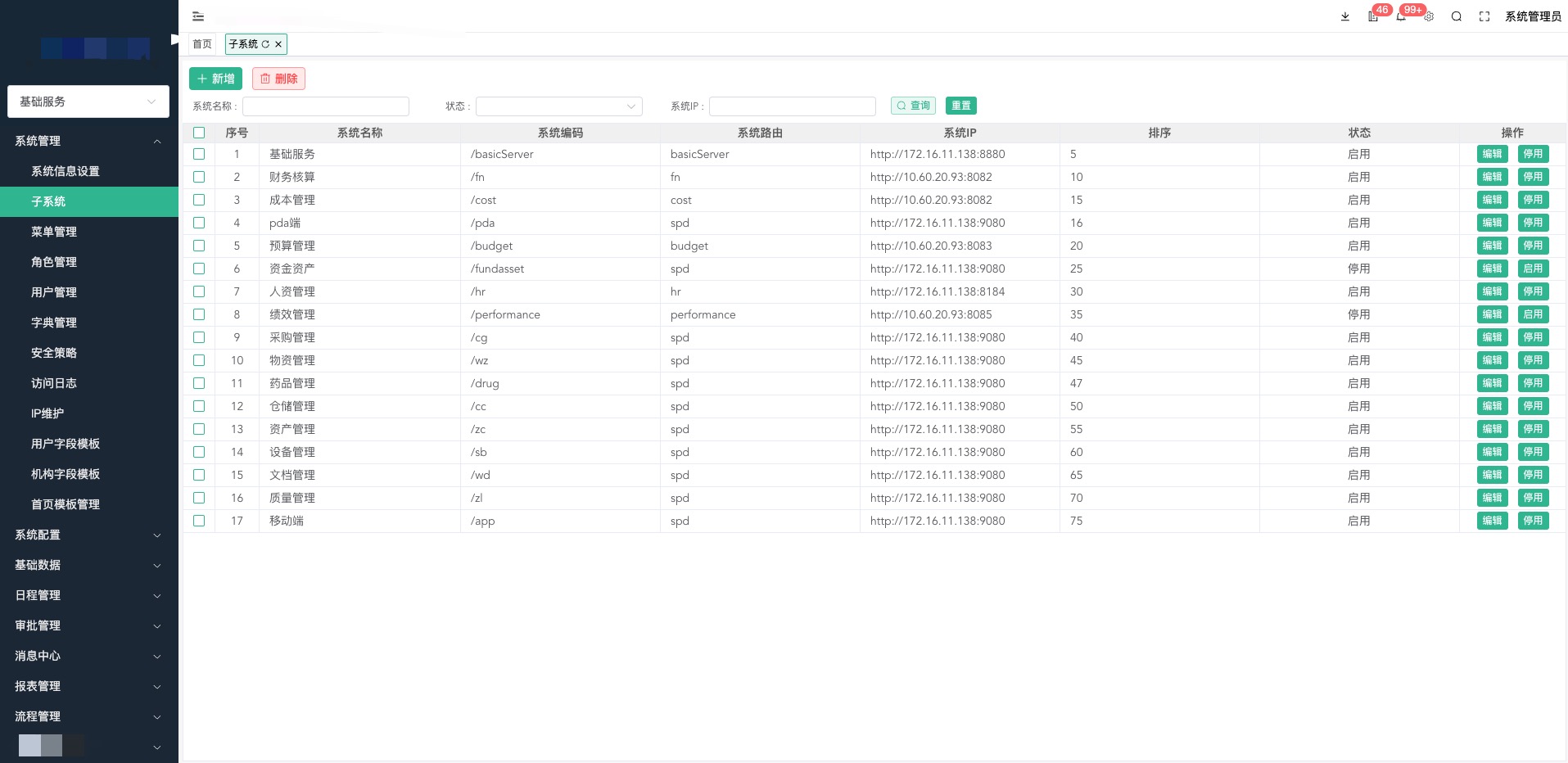Check the box for row 预算管理

pos(199,246)
